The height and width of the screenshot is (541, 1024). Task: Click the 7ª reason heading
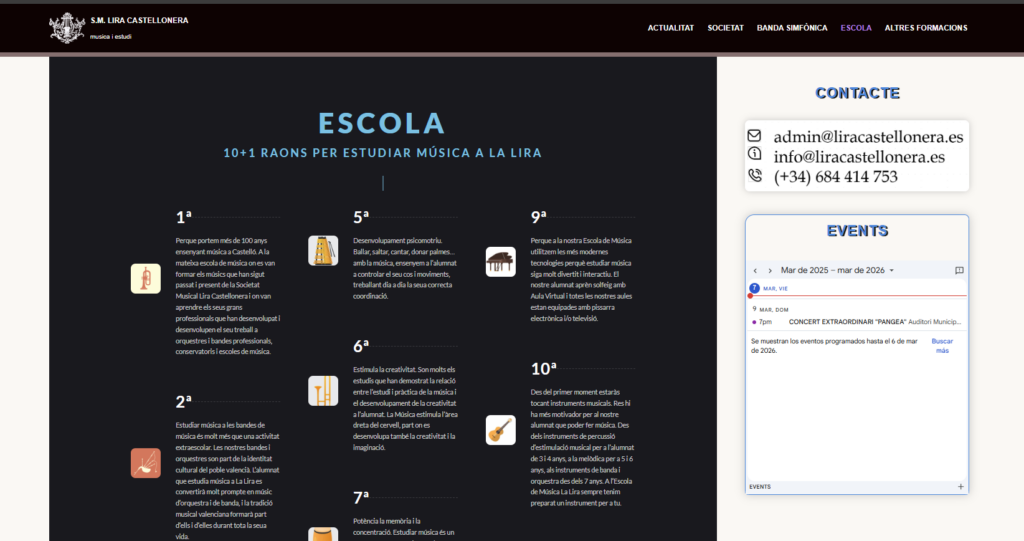(x=361, y=497)
